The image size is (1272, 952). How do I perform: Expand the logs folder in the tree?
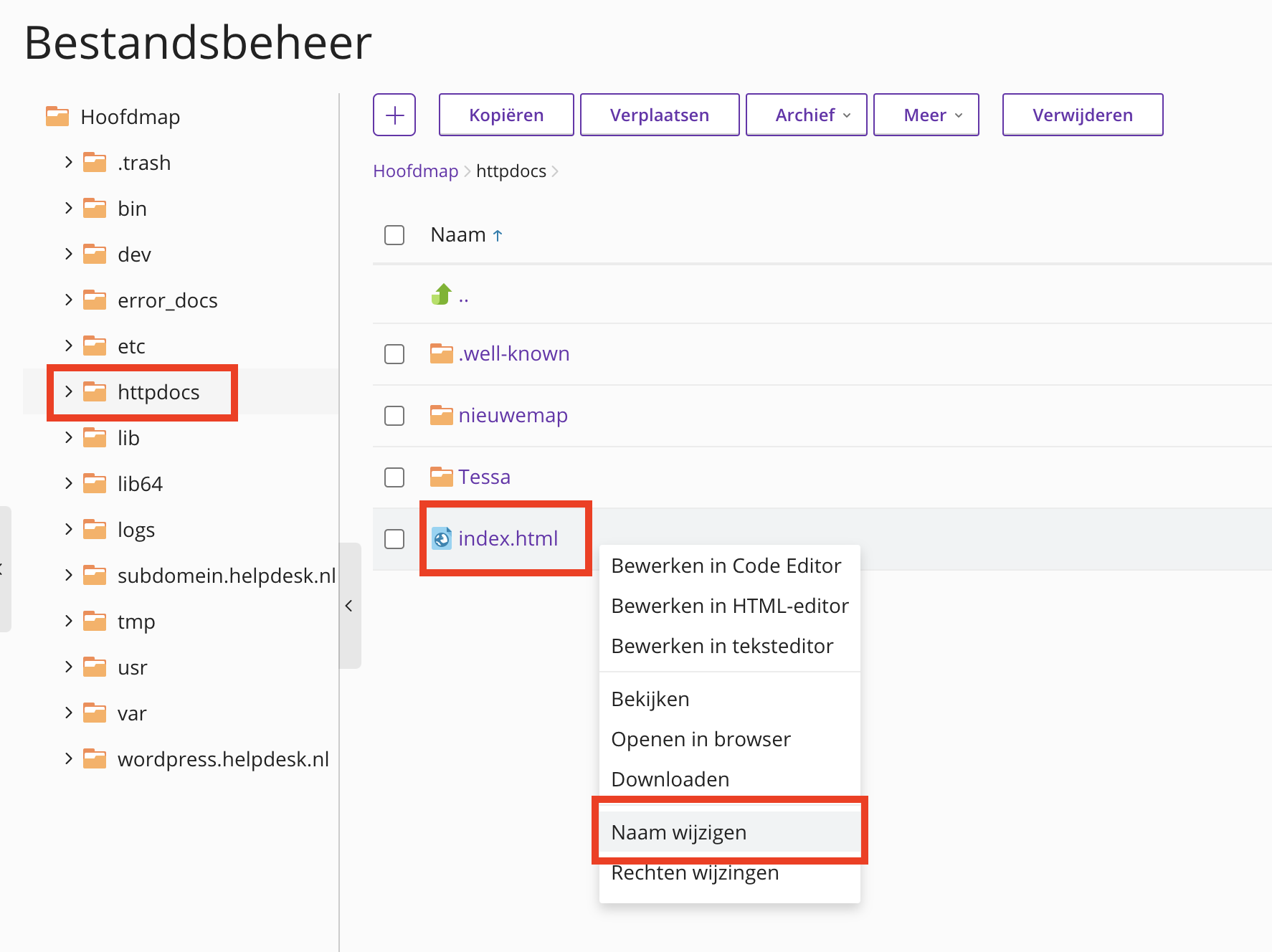(x=69, y=529)
